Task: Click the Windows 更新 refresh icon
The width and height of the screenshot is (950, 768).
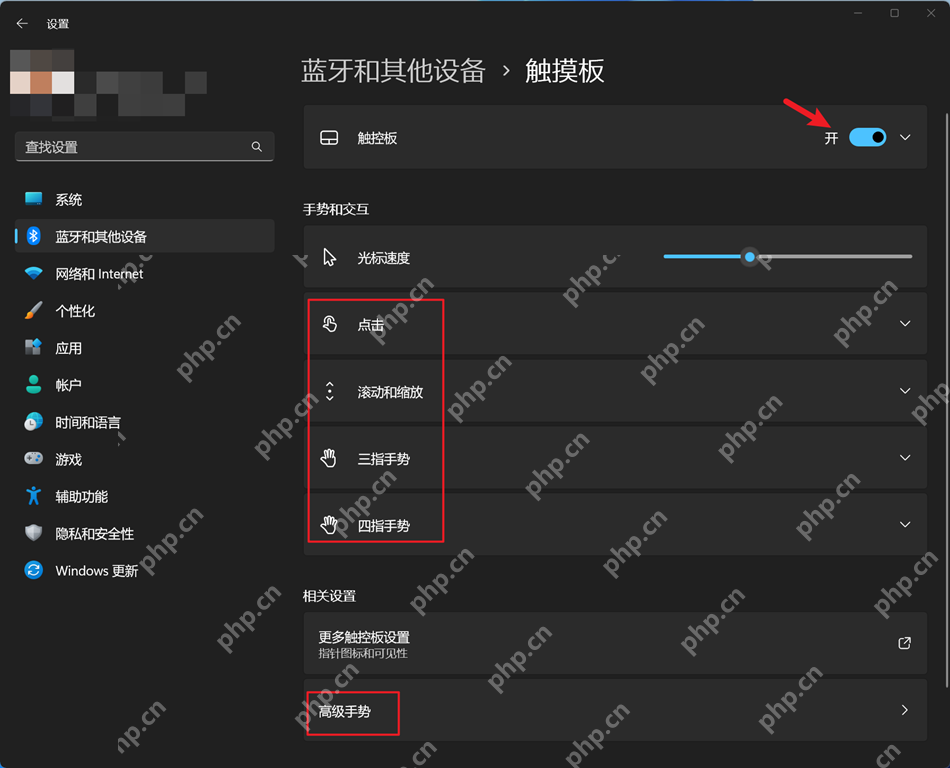Action: (x=33, y=570)
